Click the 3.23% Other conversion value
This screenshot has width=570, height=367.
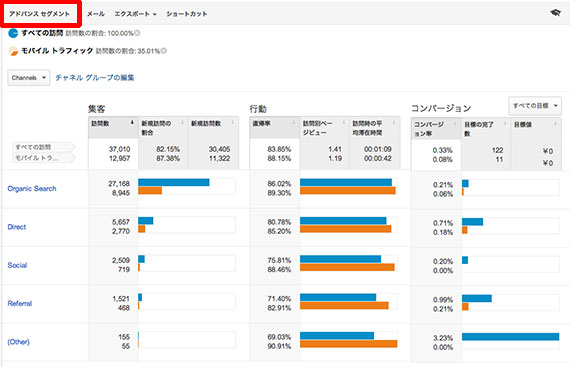[x=443, y=338]
